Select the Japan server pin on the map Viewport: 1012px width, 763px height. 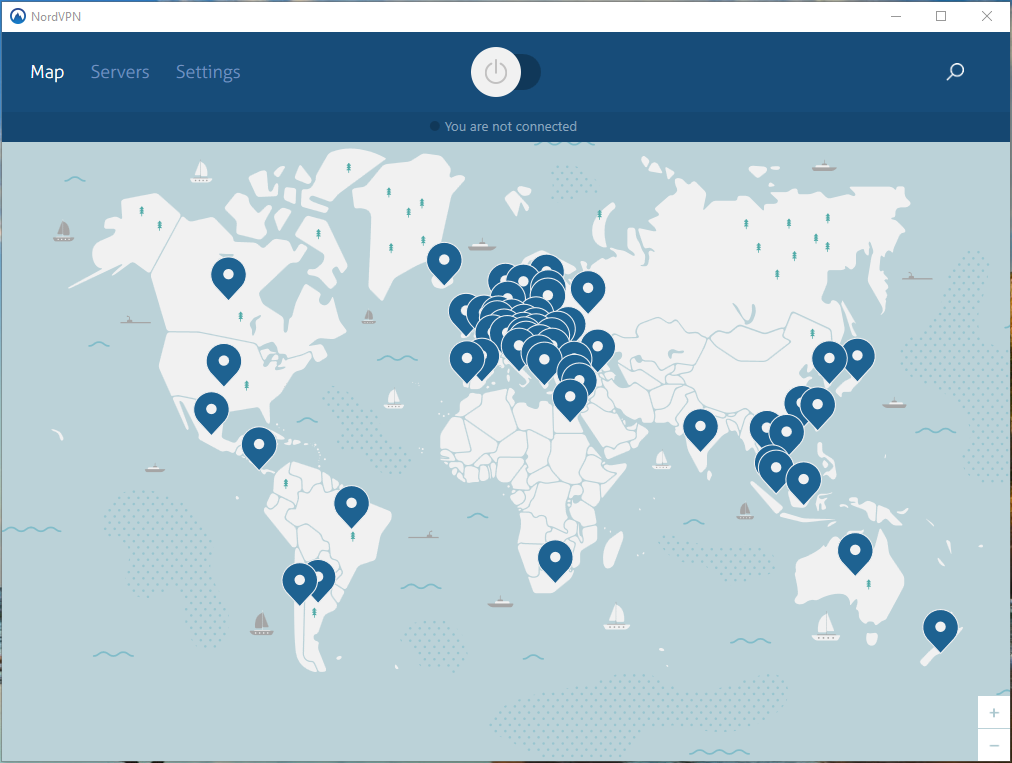click(x=858, y=357)
